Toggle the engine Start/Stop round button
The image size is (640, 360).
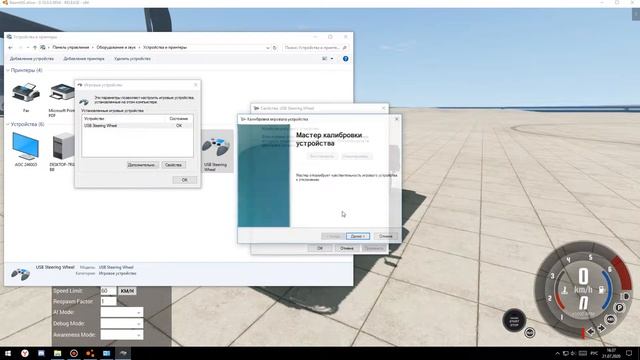514,320
